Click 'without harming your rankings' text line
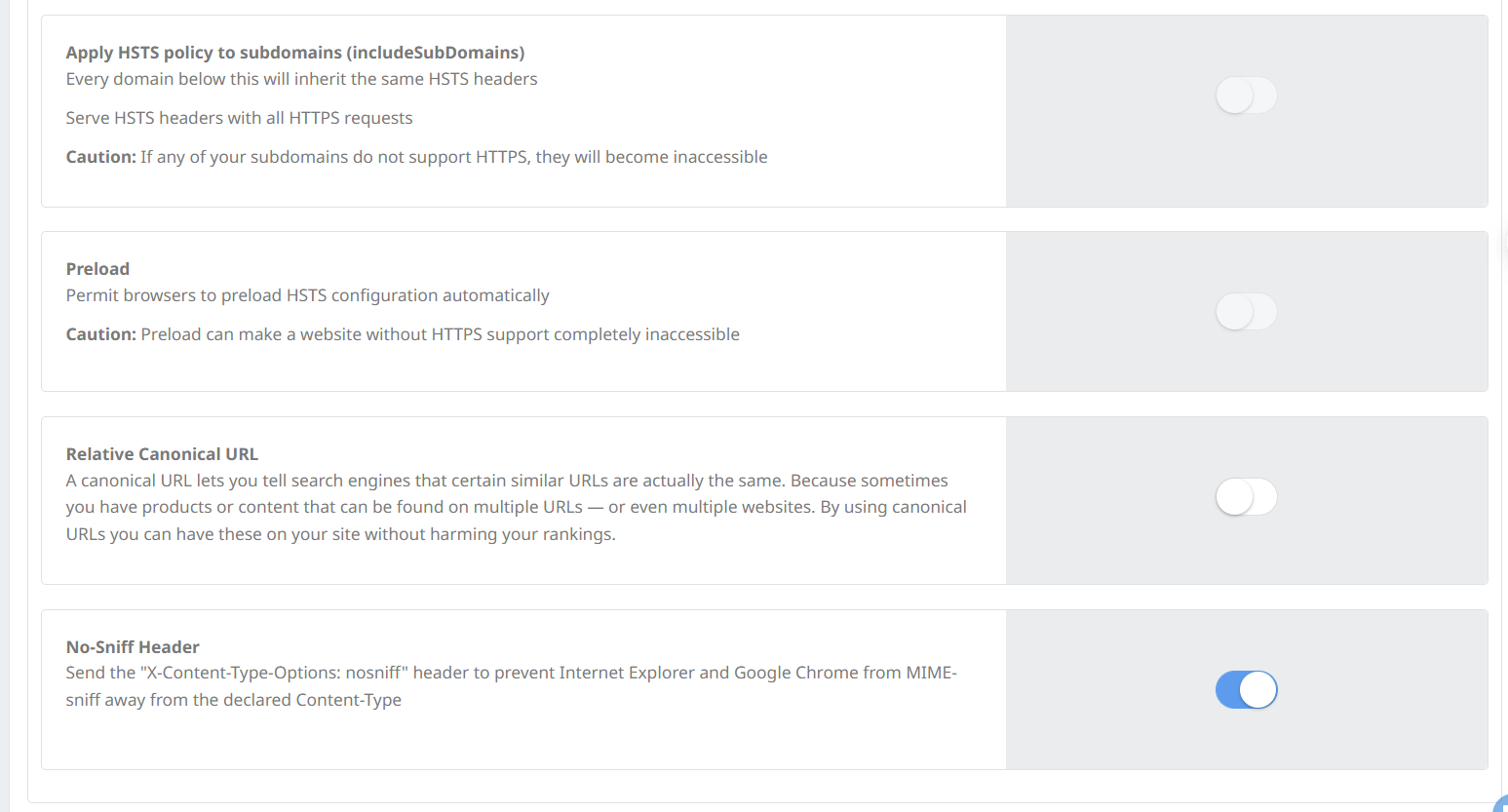 pyautogui.click(x=340, y=534)
